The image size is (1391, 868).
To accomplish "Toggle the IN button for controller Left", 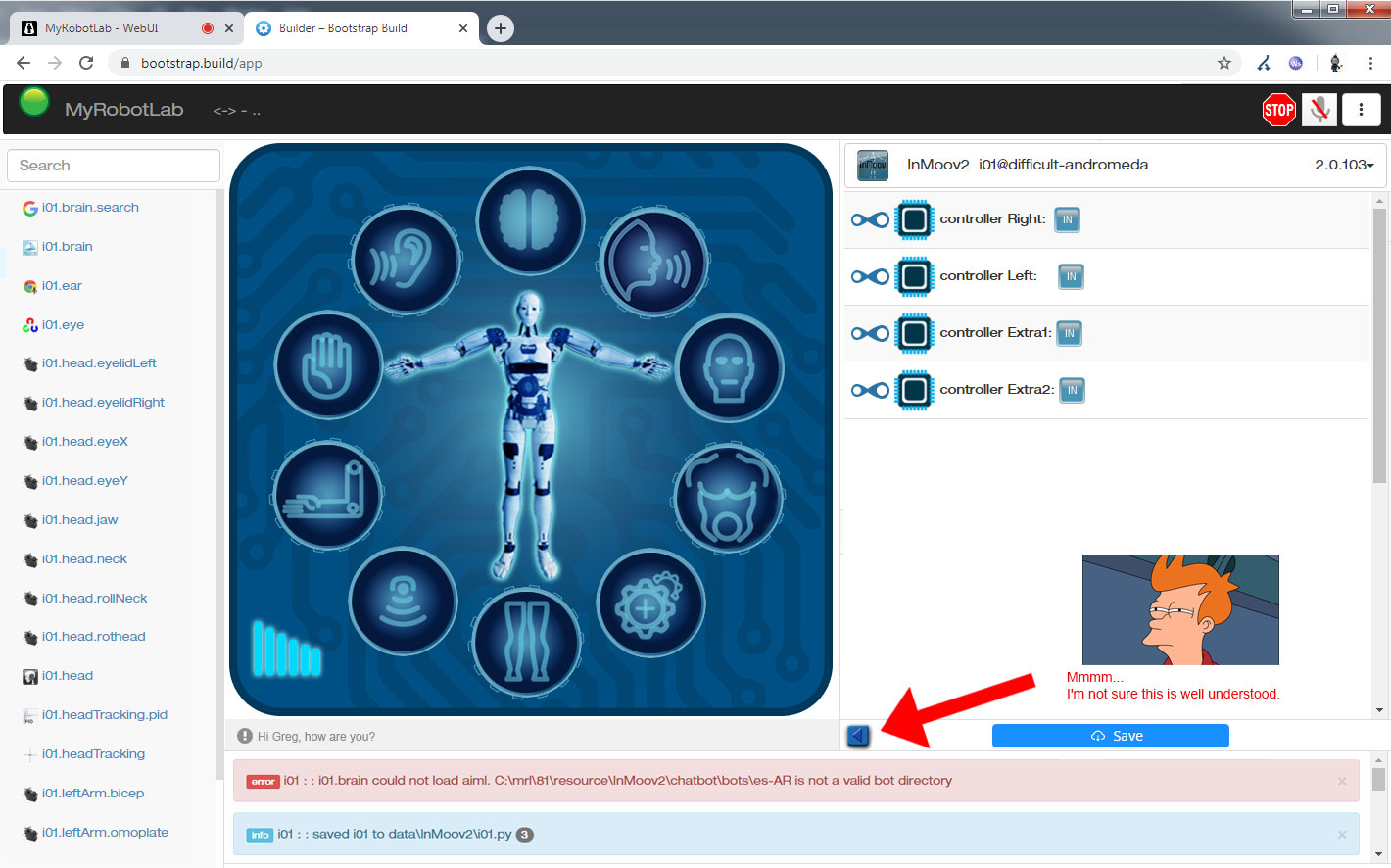I will (1071, 277).
